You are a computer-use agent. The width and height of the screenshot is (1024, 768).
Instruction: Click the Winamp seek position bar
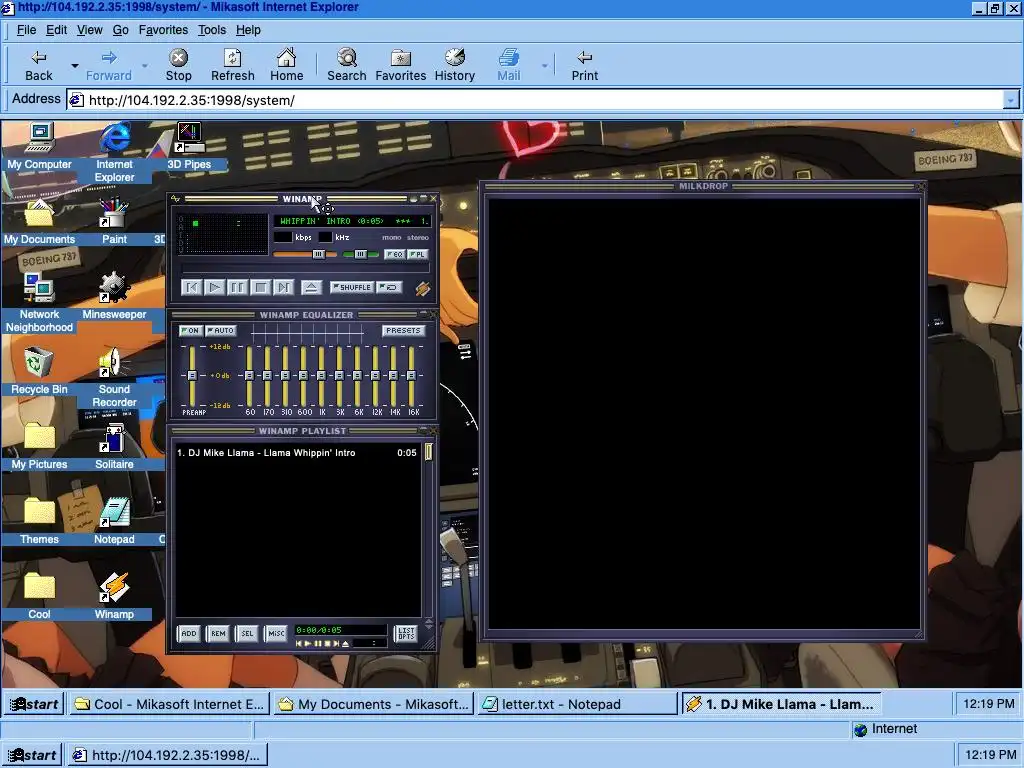click(x=305, y=268)
